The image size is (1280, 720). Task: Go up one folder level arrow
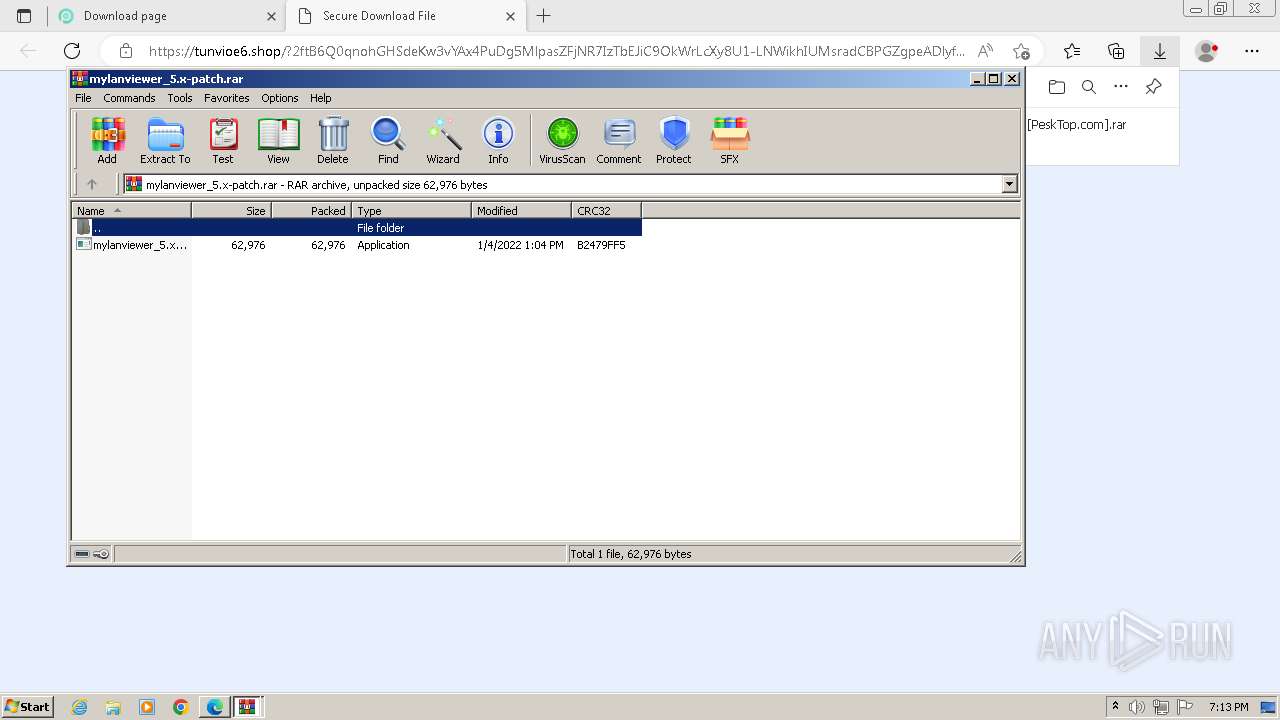click(92, 184)
